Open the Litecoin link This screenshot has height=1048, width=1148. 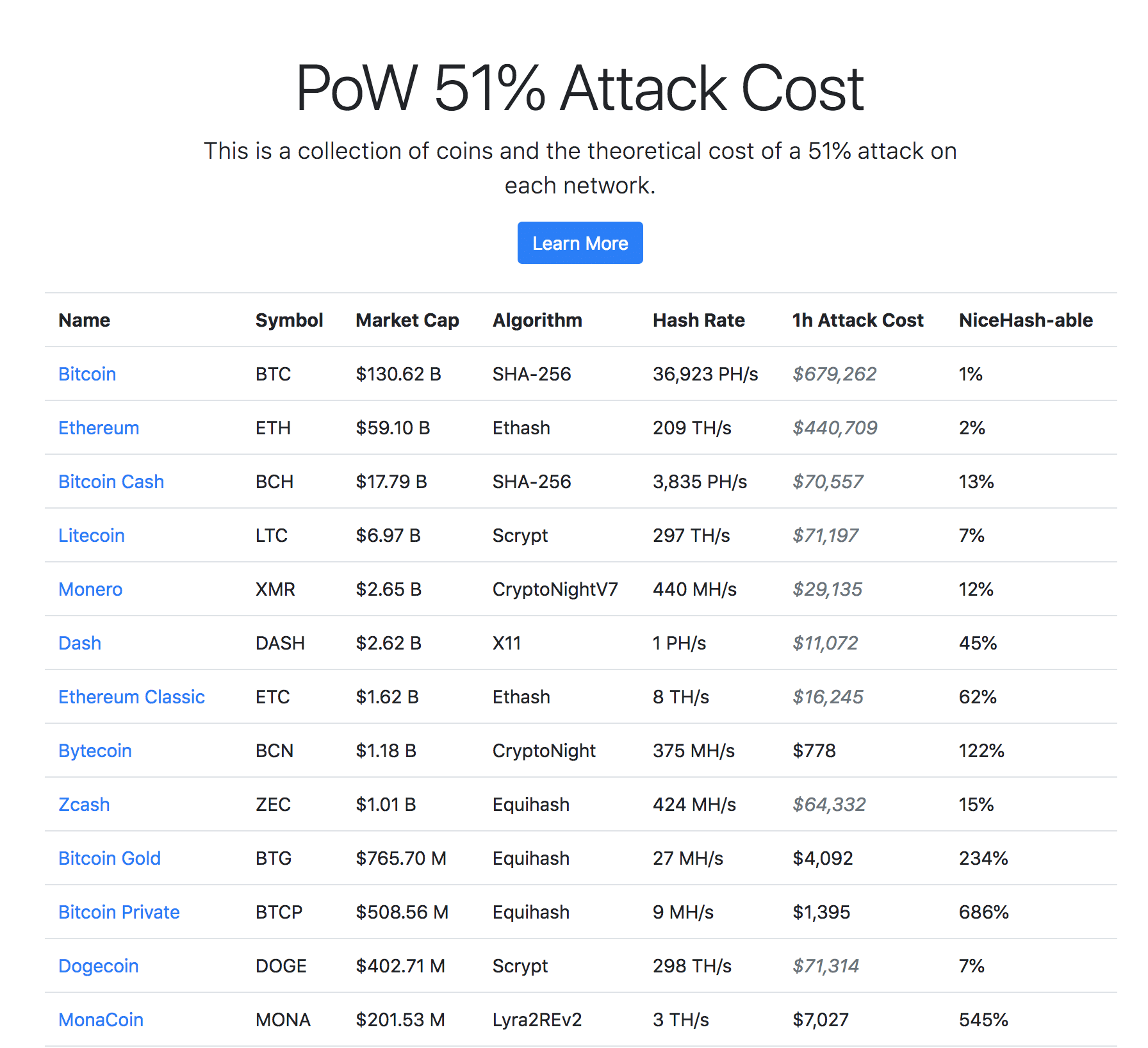(92, 536)
